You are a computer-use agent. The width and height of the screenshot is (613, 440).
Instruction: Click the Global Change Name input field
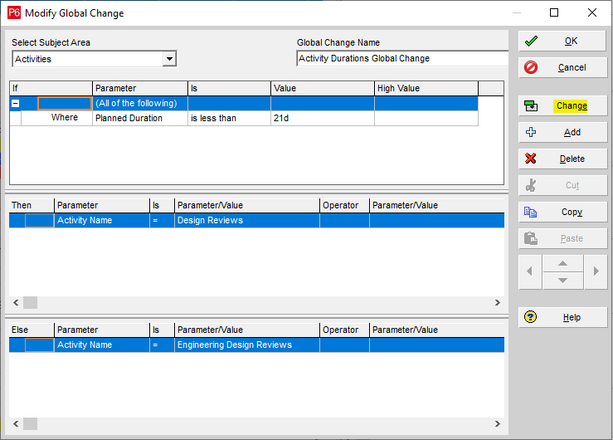click(x=402, y=58)
